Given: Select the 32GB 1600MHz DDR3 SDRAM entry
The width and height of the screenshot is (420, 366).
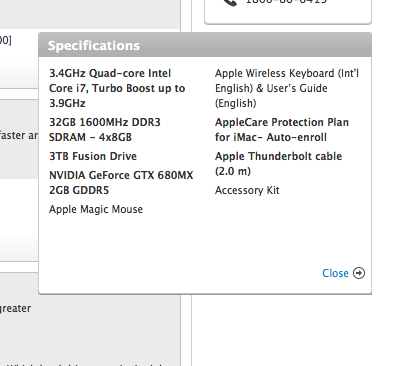Looking at the screenshot, I should (x=105, y=129).
